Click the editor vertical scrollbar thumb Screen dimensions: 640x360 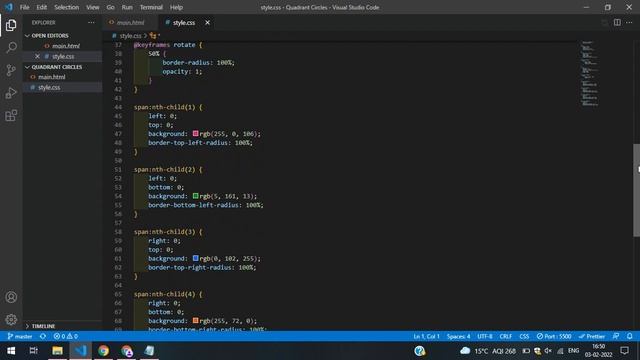636,190
